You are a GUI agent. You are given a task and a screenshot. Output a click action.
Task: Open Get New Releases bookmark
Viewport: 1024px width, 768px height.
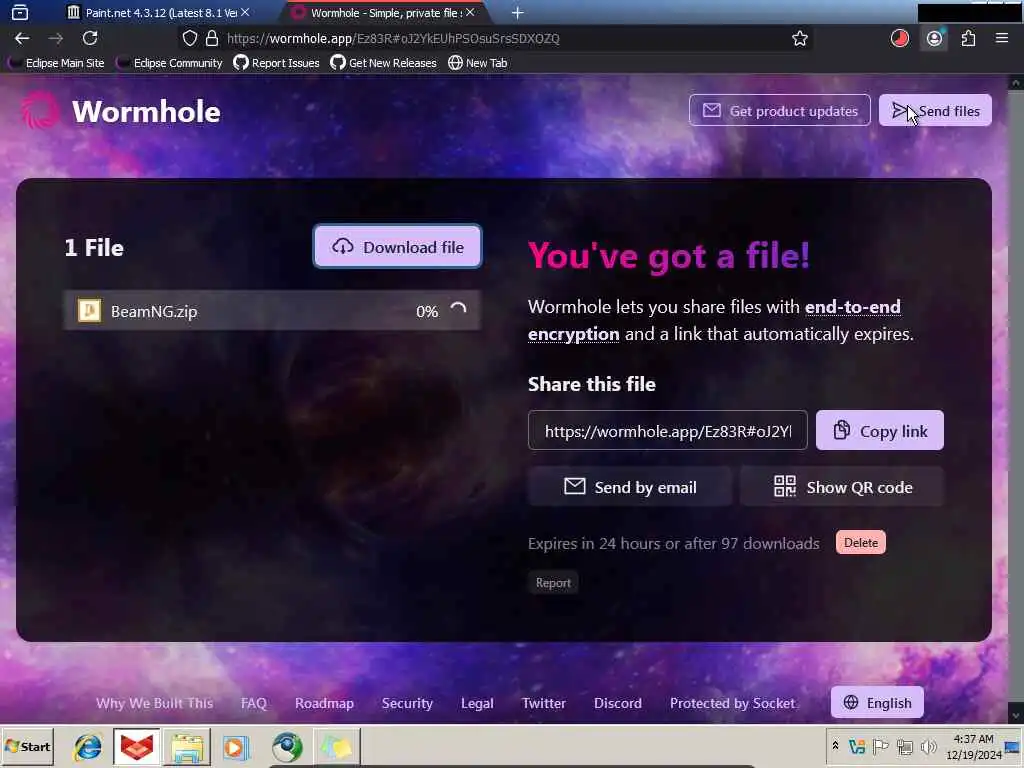click(x=383, y=63)
